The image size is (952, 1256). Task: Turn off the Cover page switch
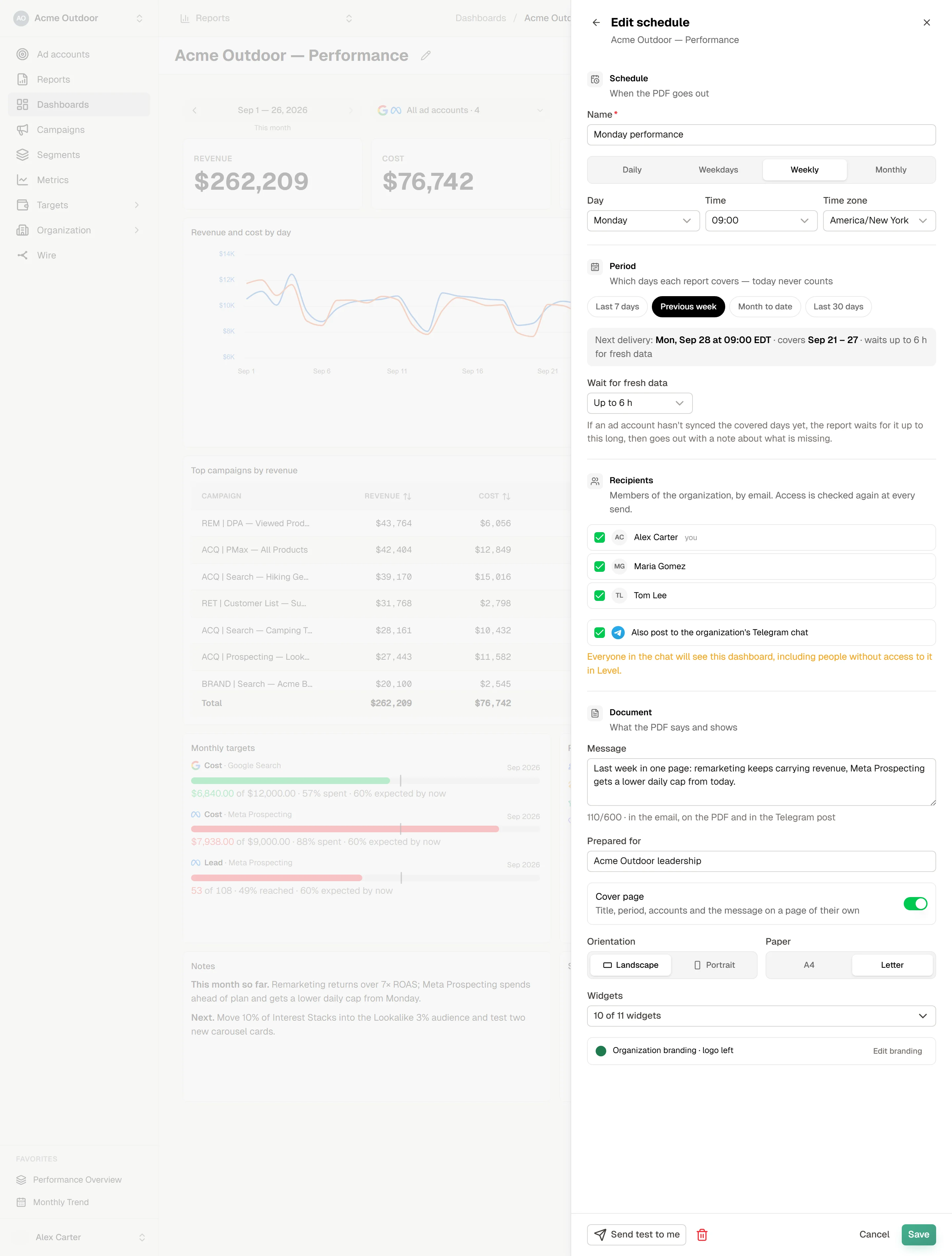tap(915, 903)
